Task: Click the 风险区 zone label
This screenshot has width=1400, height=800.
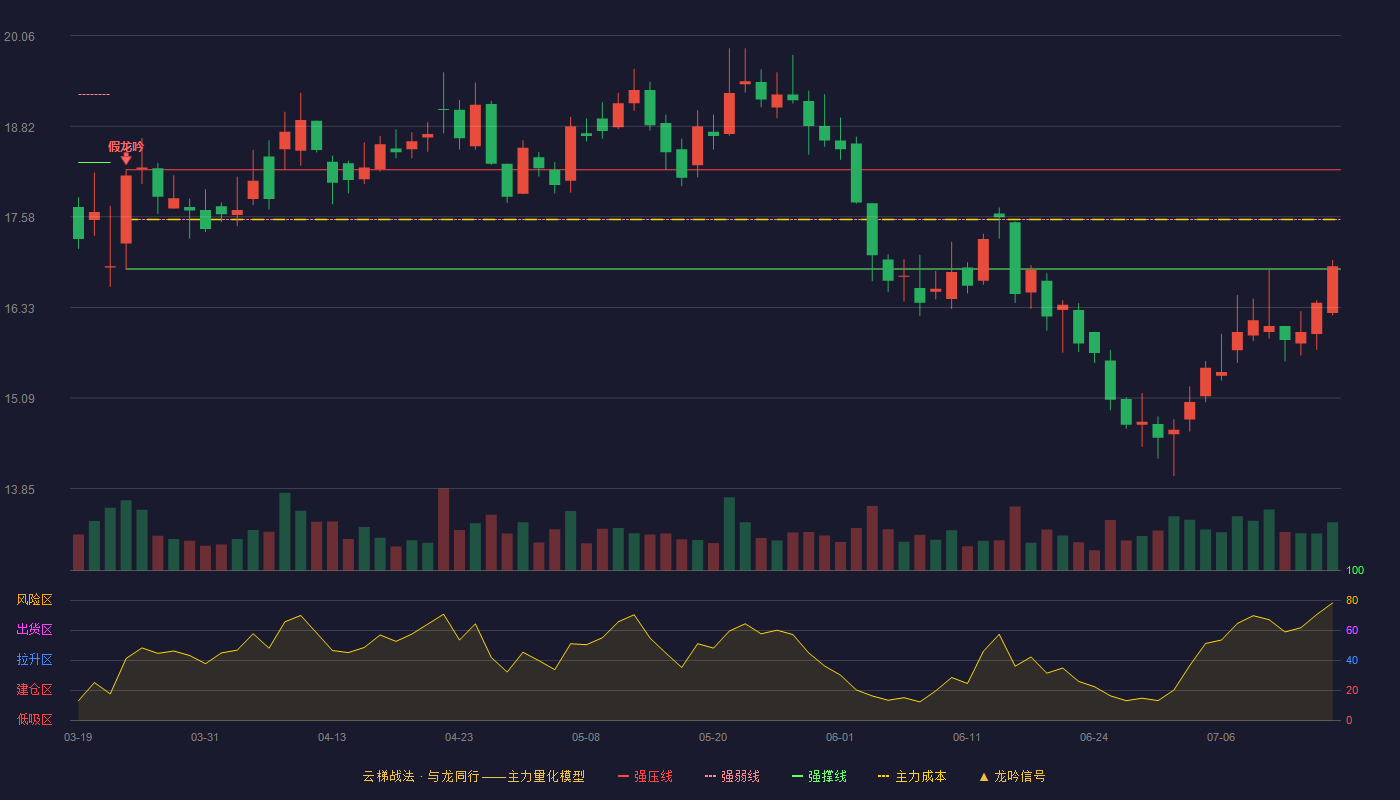Action: [x=34, y=600]
